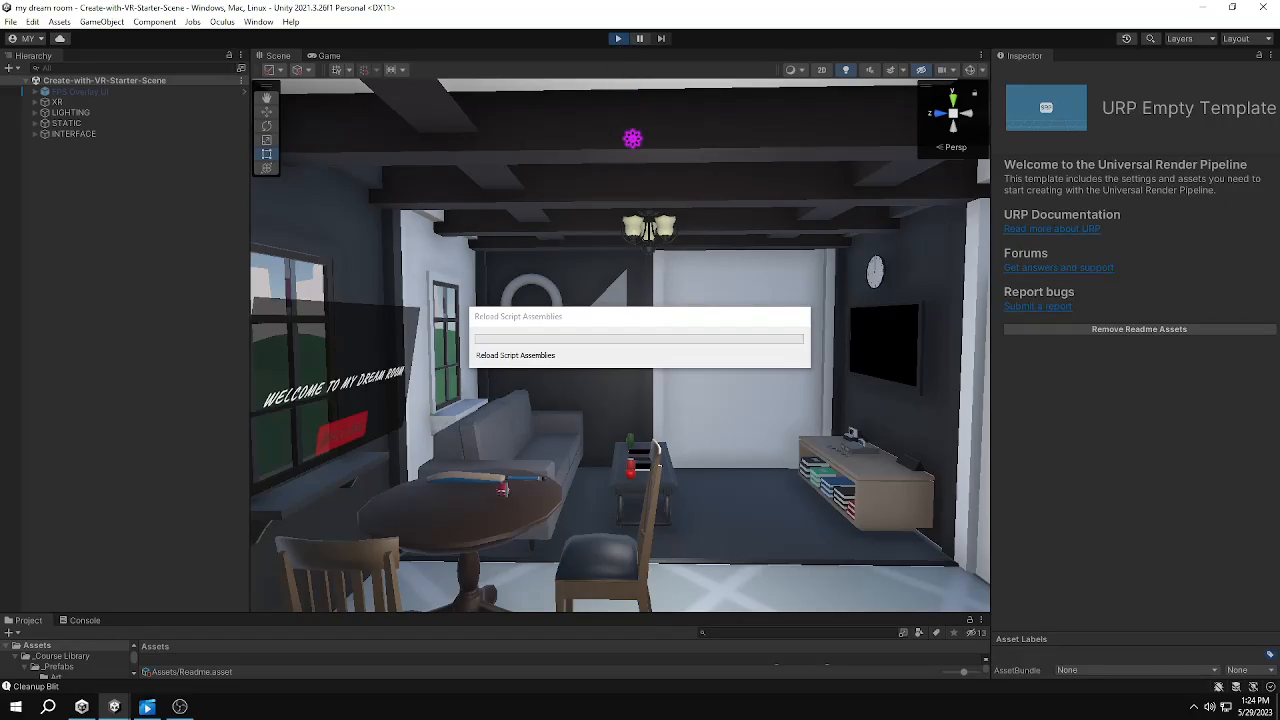The width and height of the screenshot is (1280, 720).
Task: Switch to the Game tab
Action: 324,56
